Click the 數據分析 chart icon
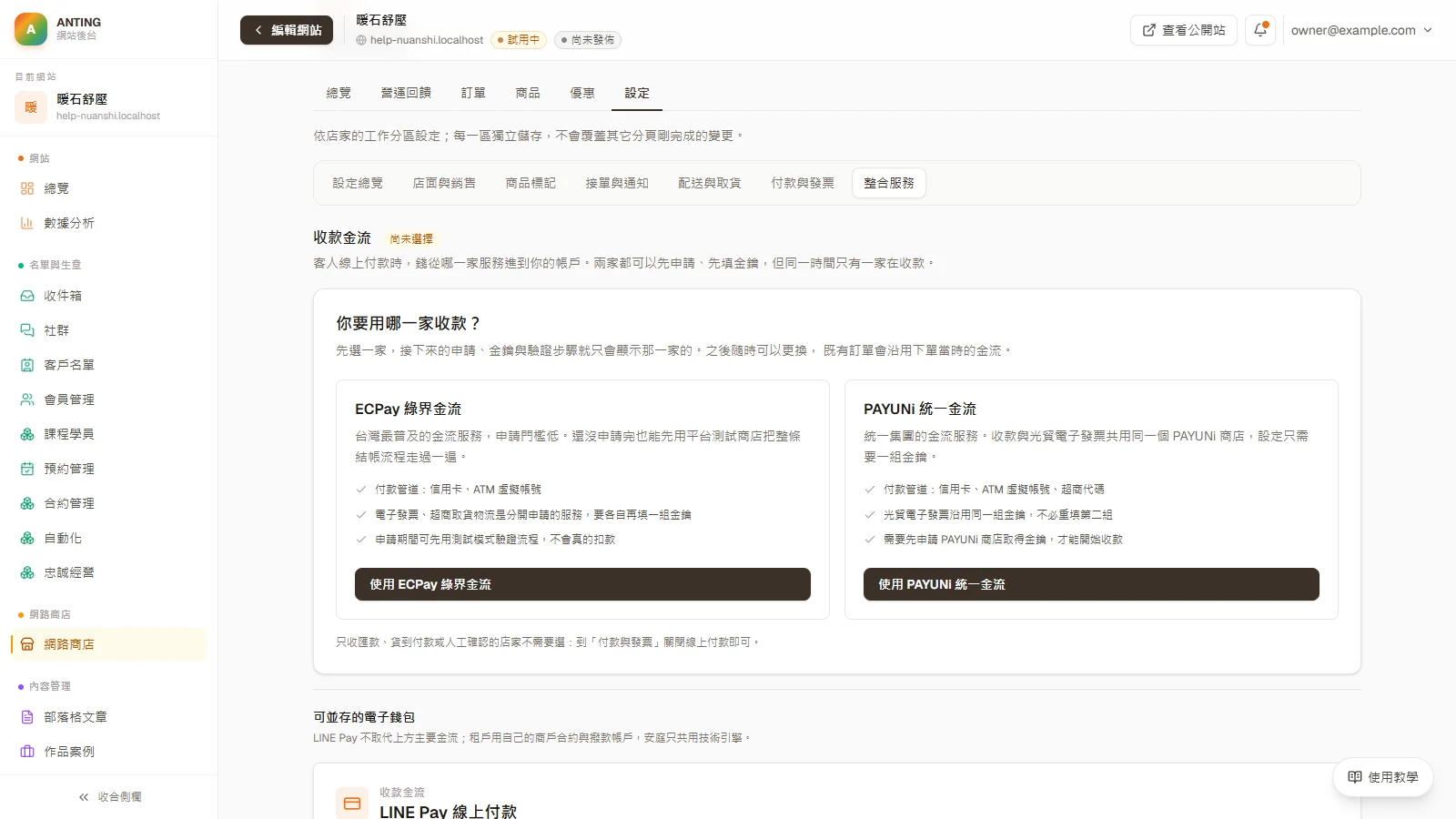Viewport: 1456px width, 819px height. point(27,223)
